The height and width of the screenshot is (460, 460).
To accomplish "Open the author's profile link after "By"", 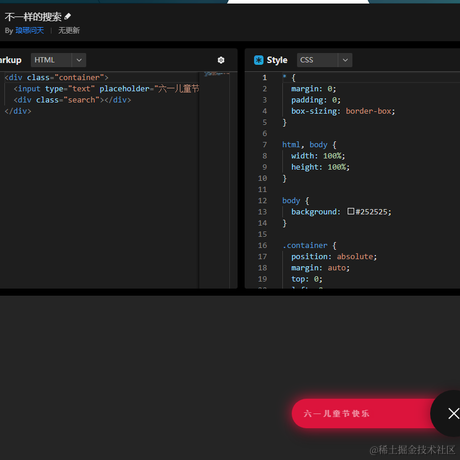I will point(30,31).
